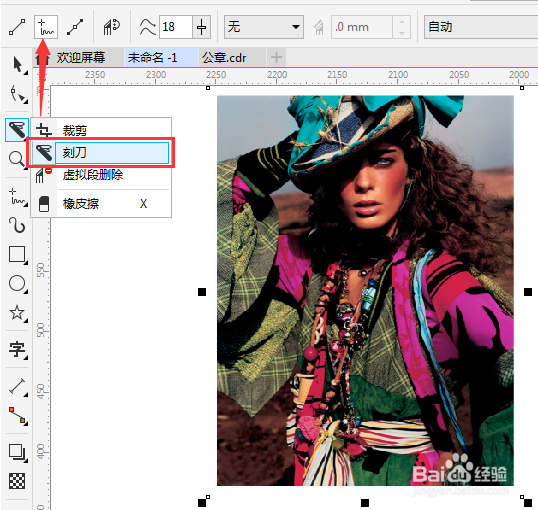The image size is (538, 510).
Task: Click the freehand smoothing icon
Action: tap(148, 27)
